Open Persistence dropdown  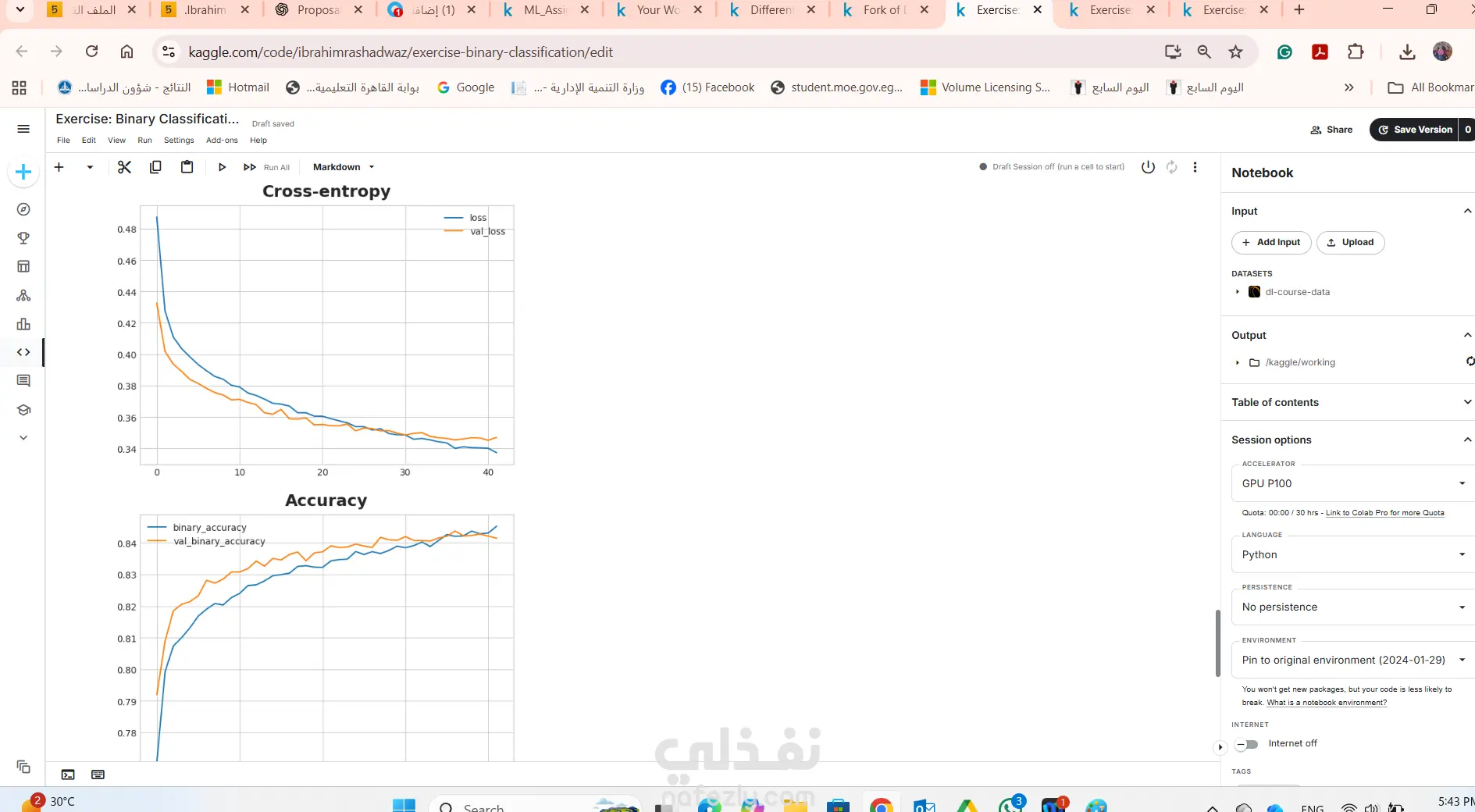(x=1353, y=607)
